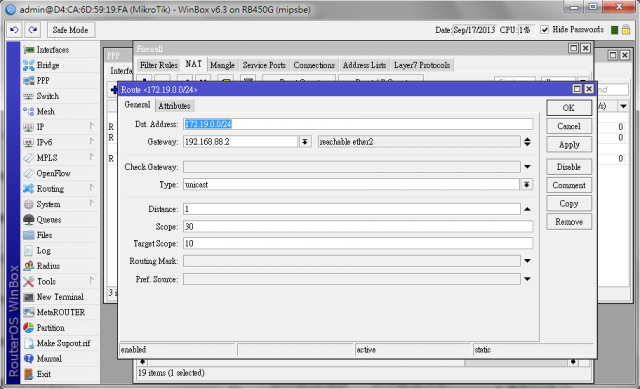Click the Undo arrow icon

coord(14,30)
